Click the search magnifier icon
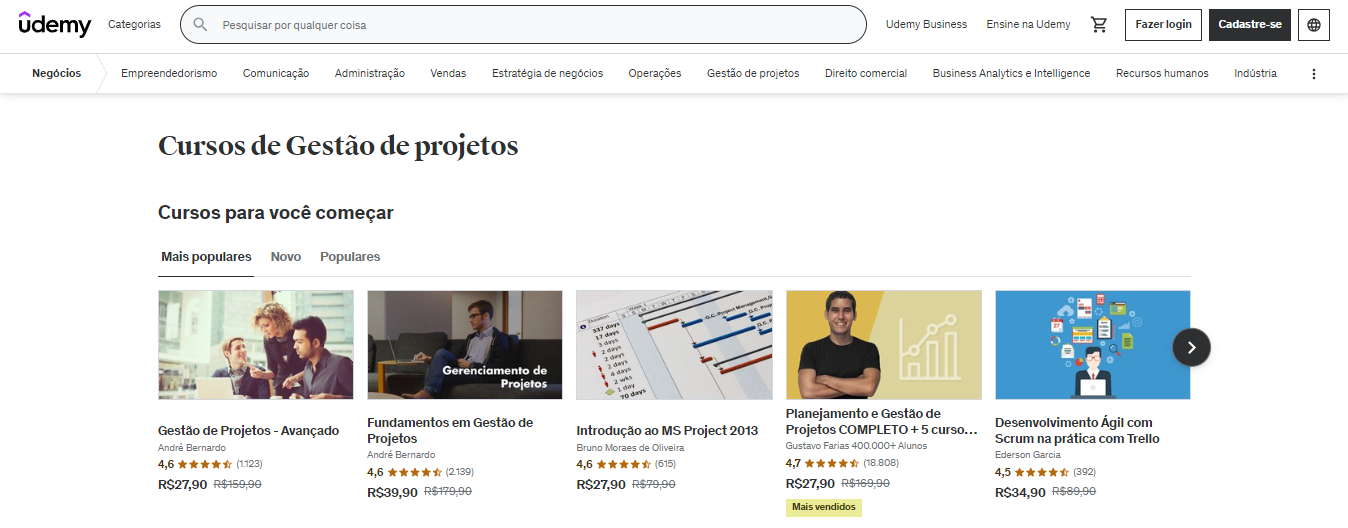 (x=200, y=24)
